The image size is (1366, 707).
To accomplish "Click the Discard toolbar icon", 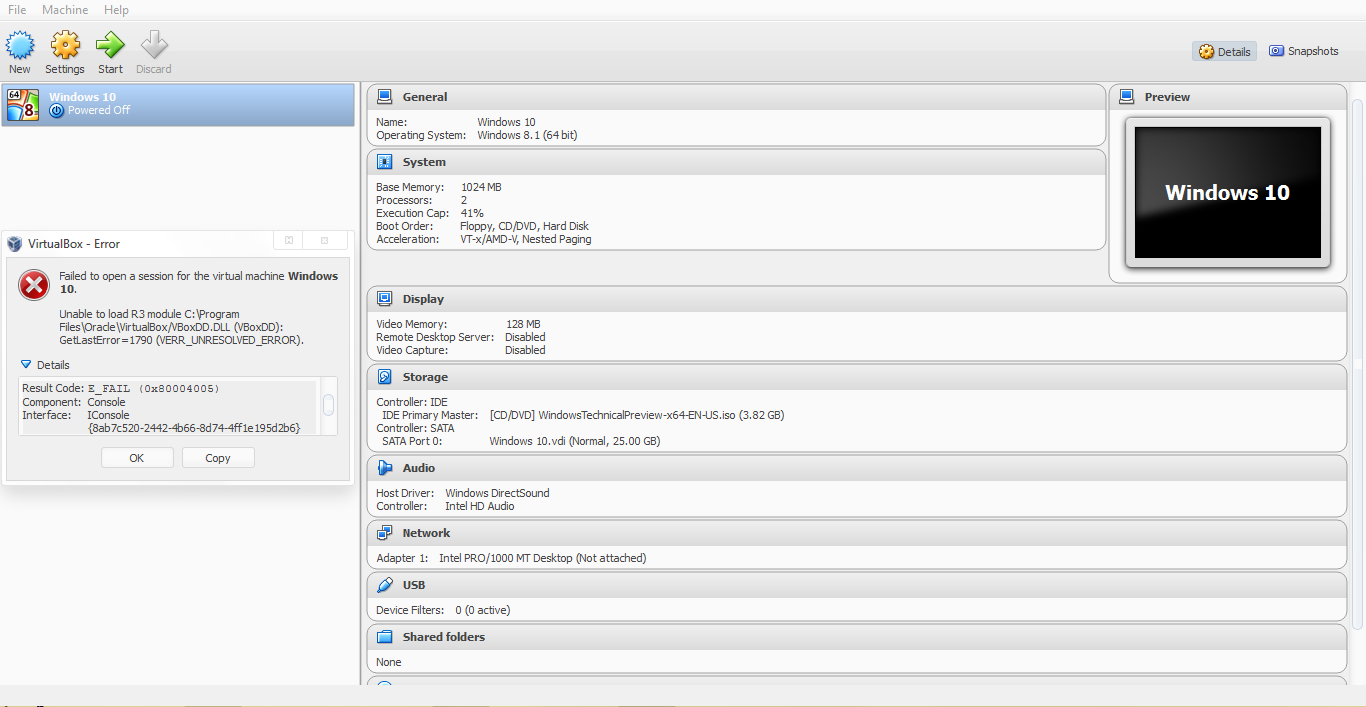I will point(153,51).
